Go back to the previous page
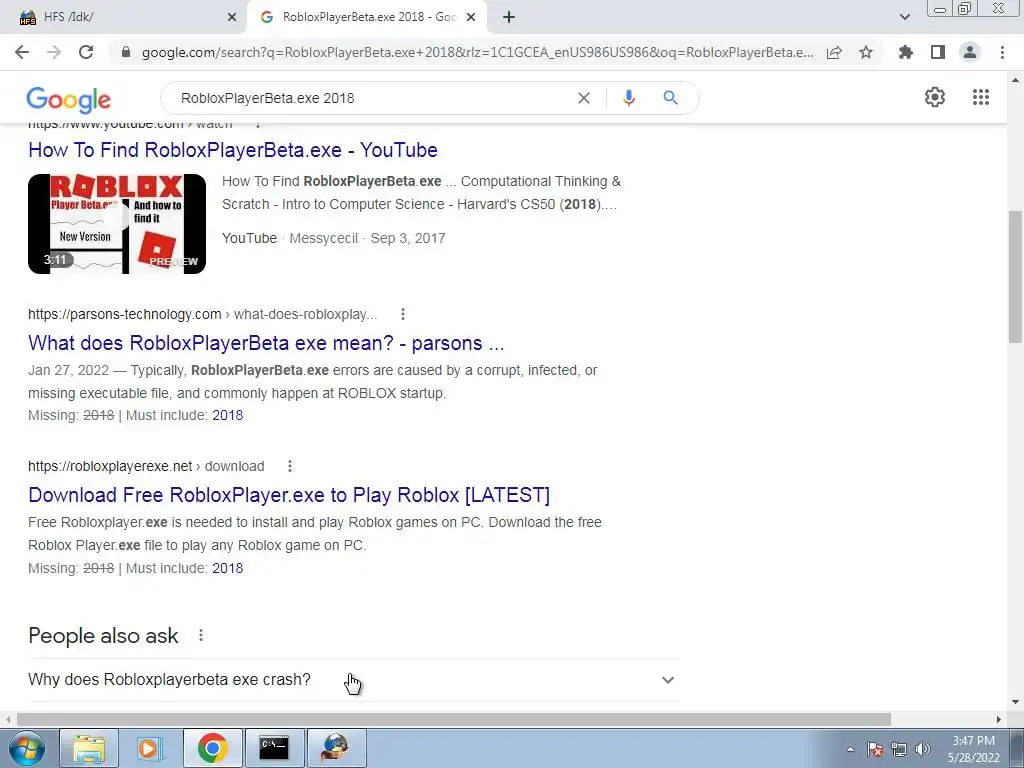The width and height of the screenshot is (1024, 768). tap(22, 52)
